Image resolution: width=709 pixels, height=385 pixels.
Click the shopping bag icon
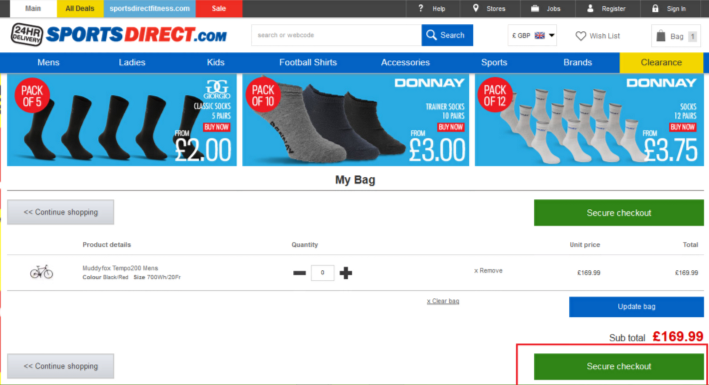[x=661, y=36]
